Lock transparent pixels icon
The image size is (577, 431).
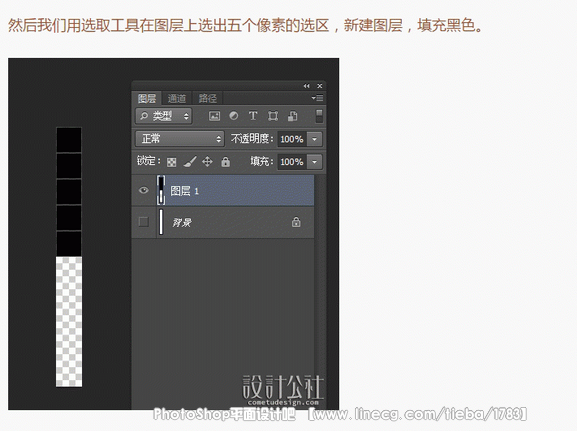[171, 162]
